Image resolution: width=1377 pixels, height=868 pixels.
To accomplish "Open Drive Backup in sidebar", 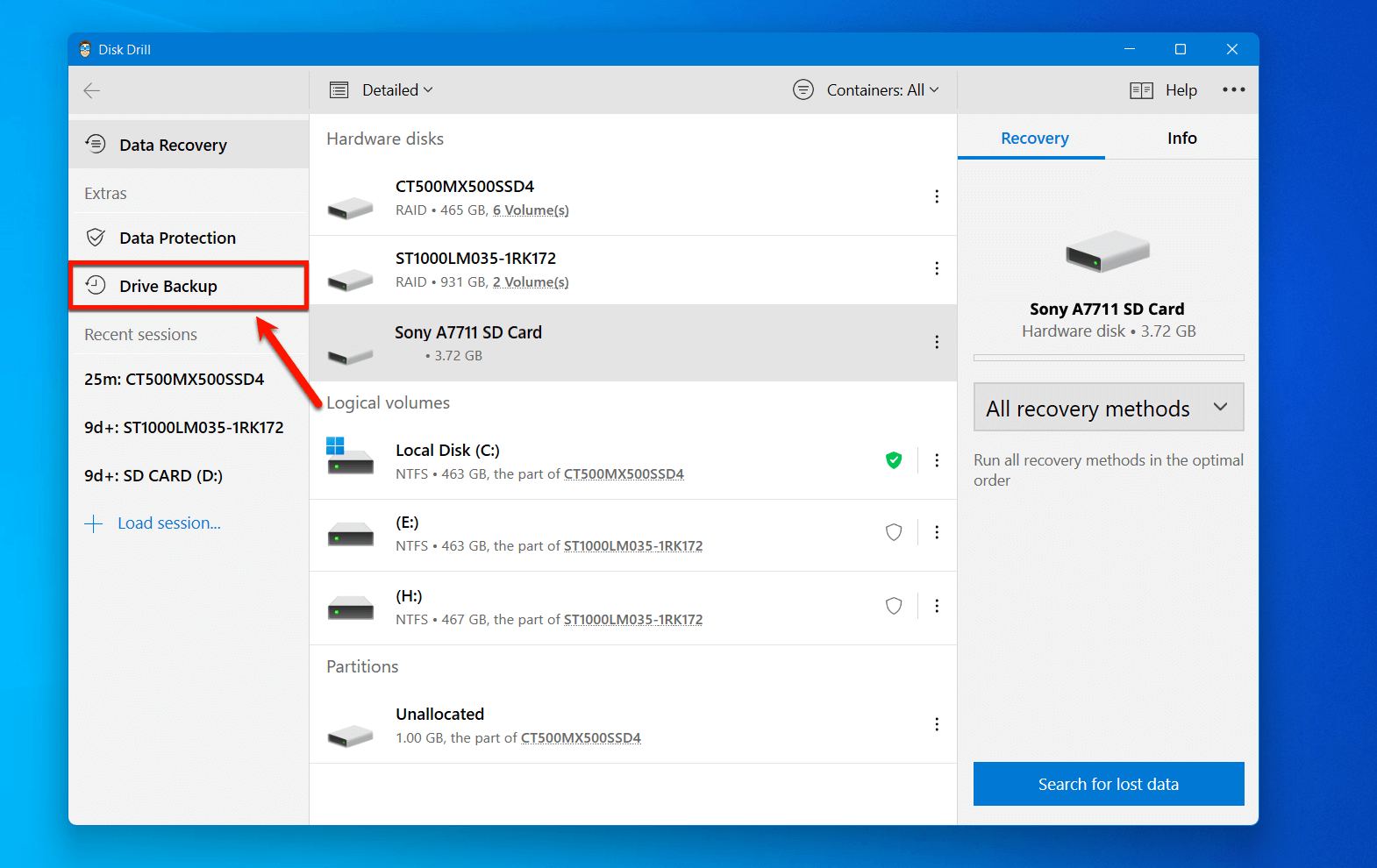I will tap(189, 286).
